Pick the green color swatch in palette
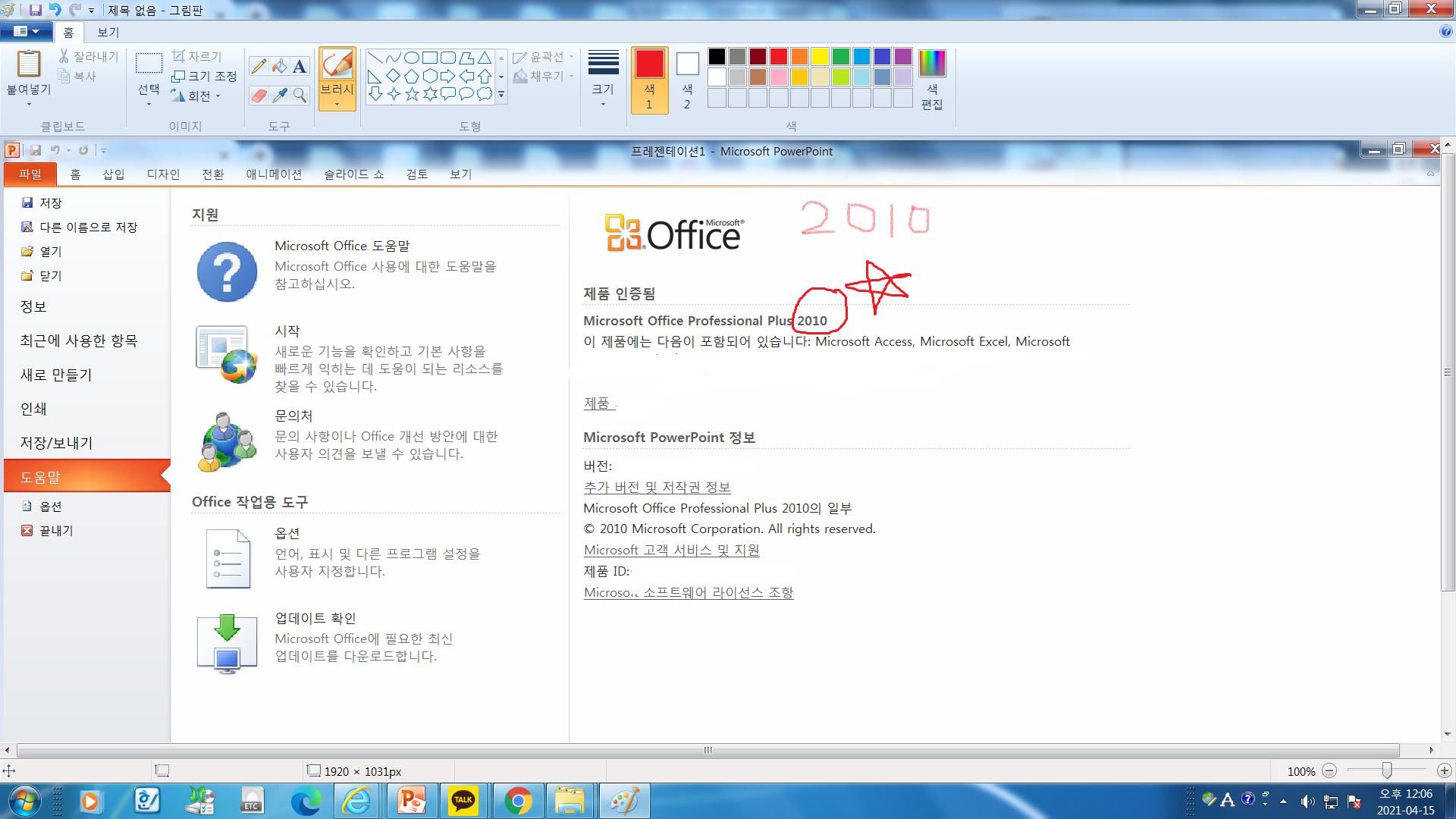The width and height of the screenshot is (1456, 819). pos(840,56)
